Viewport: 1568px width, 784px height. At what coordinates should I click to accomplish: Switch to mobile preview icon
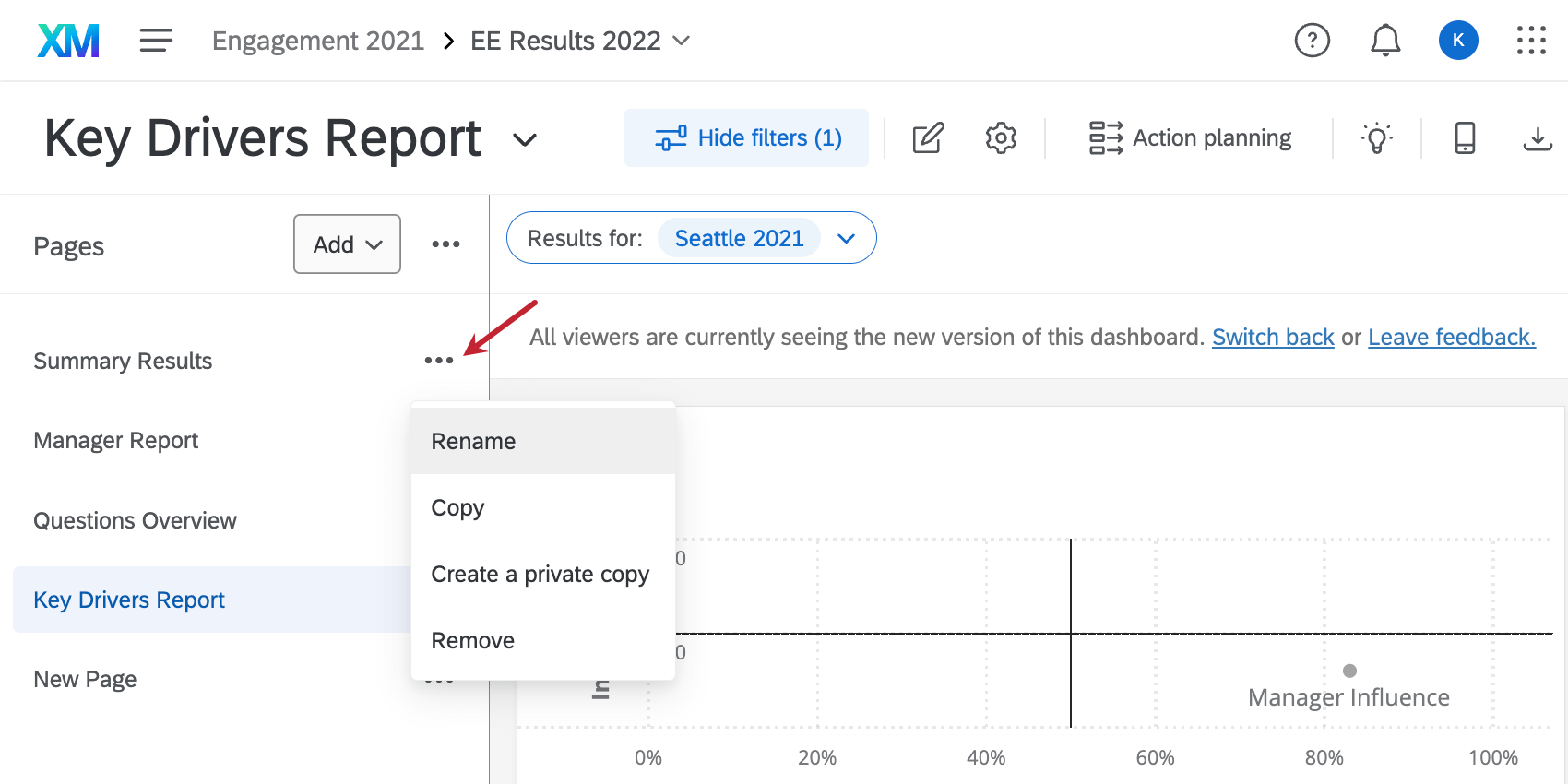[1465, 138]
